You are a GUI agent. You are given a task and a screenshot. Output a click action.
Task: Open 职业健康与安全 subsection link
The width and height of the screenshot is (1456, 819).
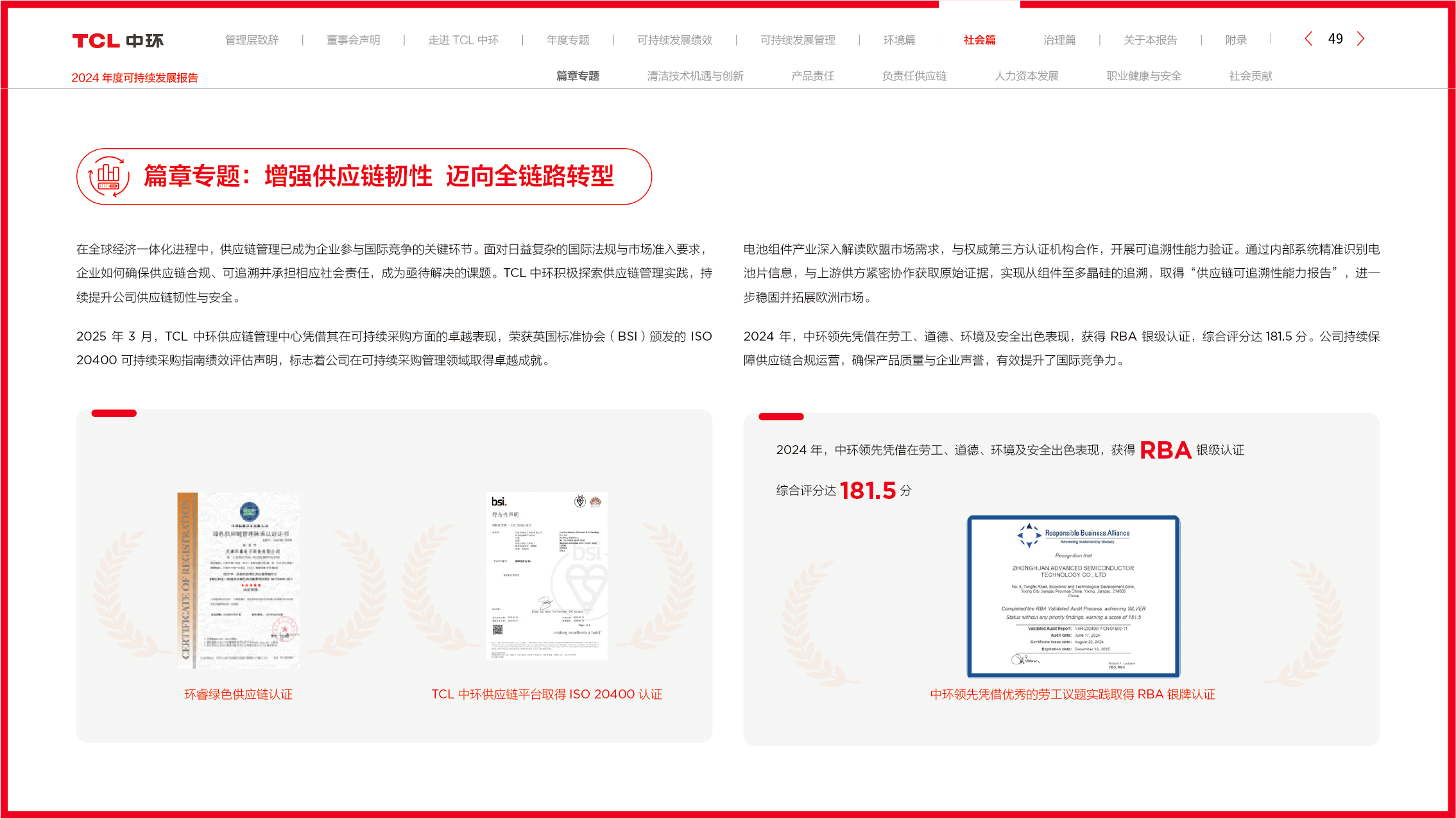point(1143,76)
